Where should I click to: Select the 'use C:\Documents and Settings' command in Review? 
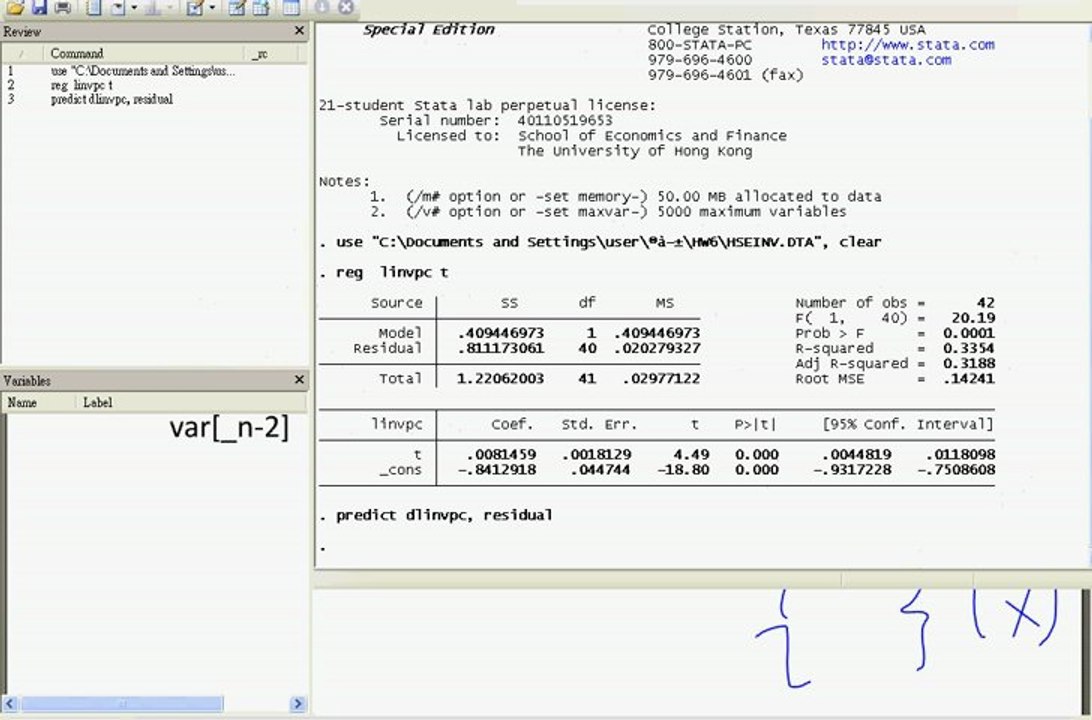[143, 71]
